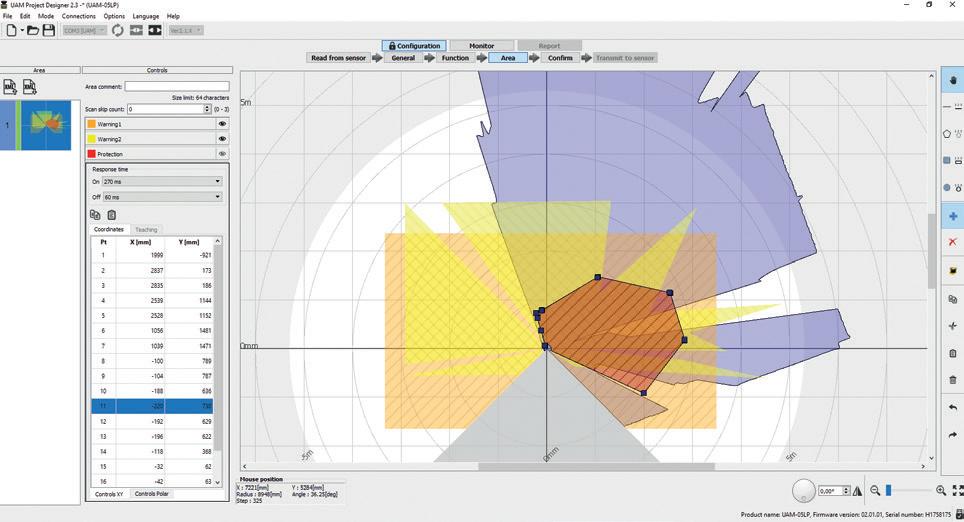Save project with the floppy disk icon
Screen dimensions: 964x522
pyautogui.click(x=49, y=30)
